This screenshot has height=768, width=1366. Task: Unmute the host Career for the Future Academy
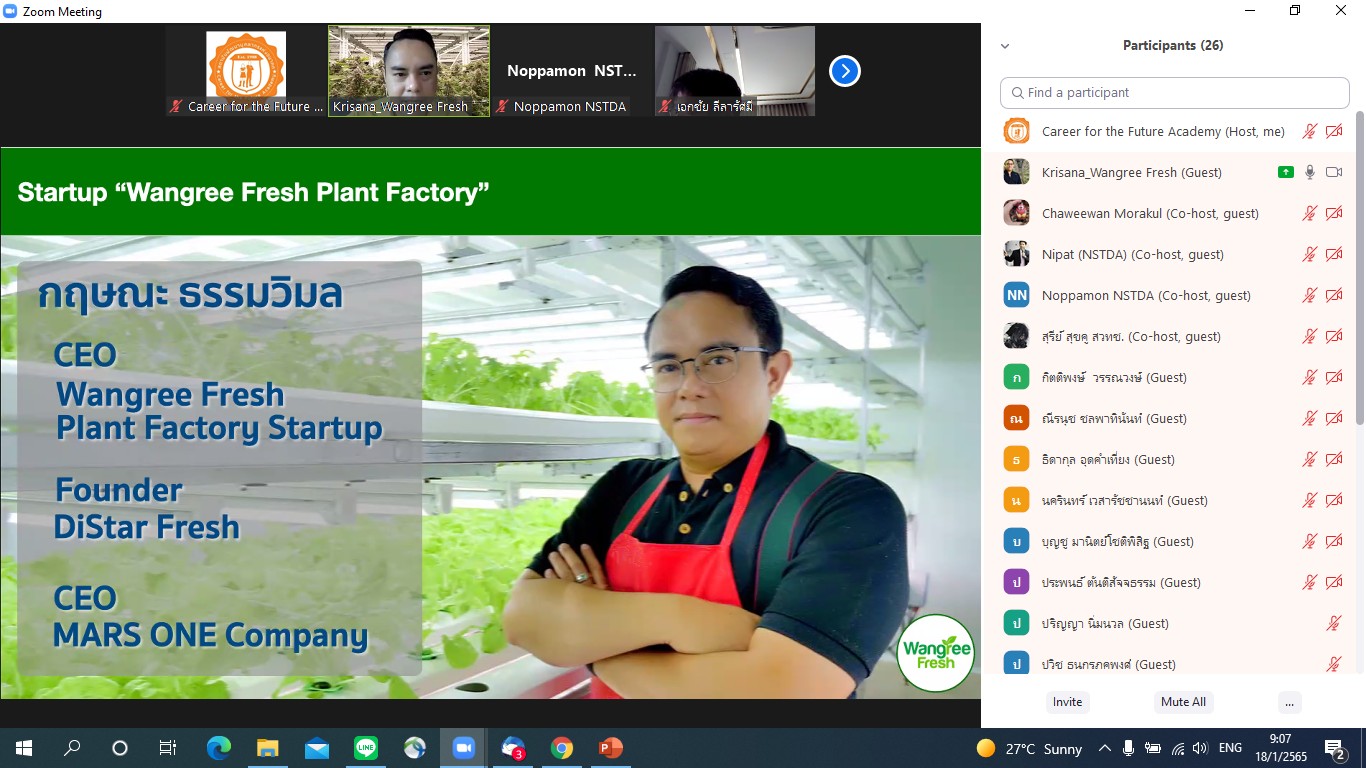click(x=1309, y=131)
